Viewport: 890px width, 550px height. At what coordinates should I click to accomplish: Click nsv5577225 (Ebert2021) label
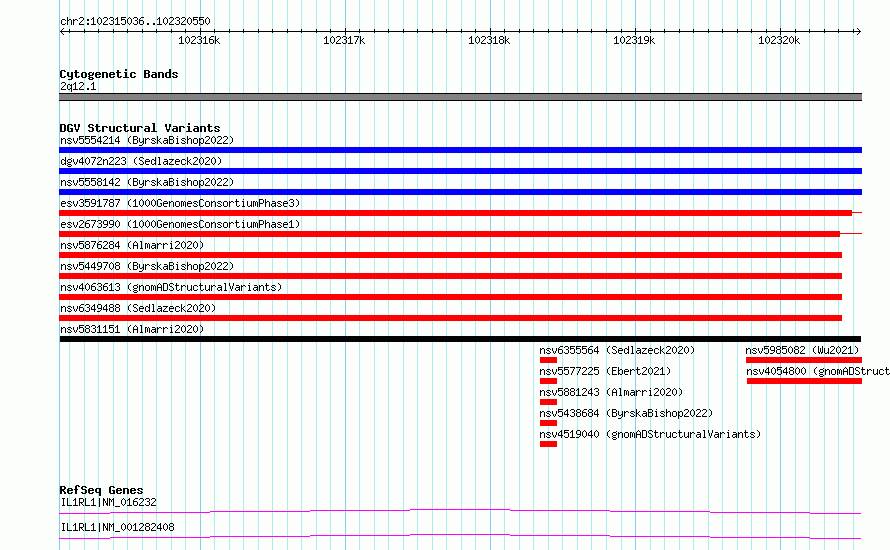pyautogui.click(x=605, y=371)
